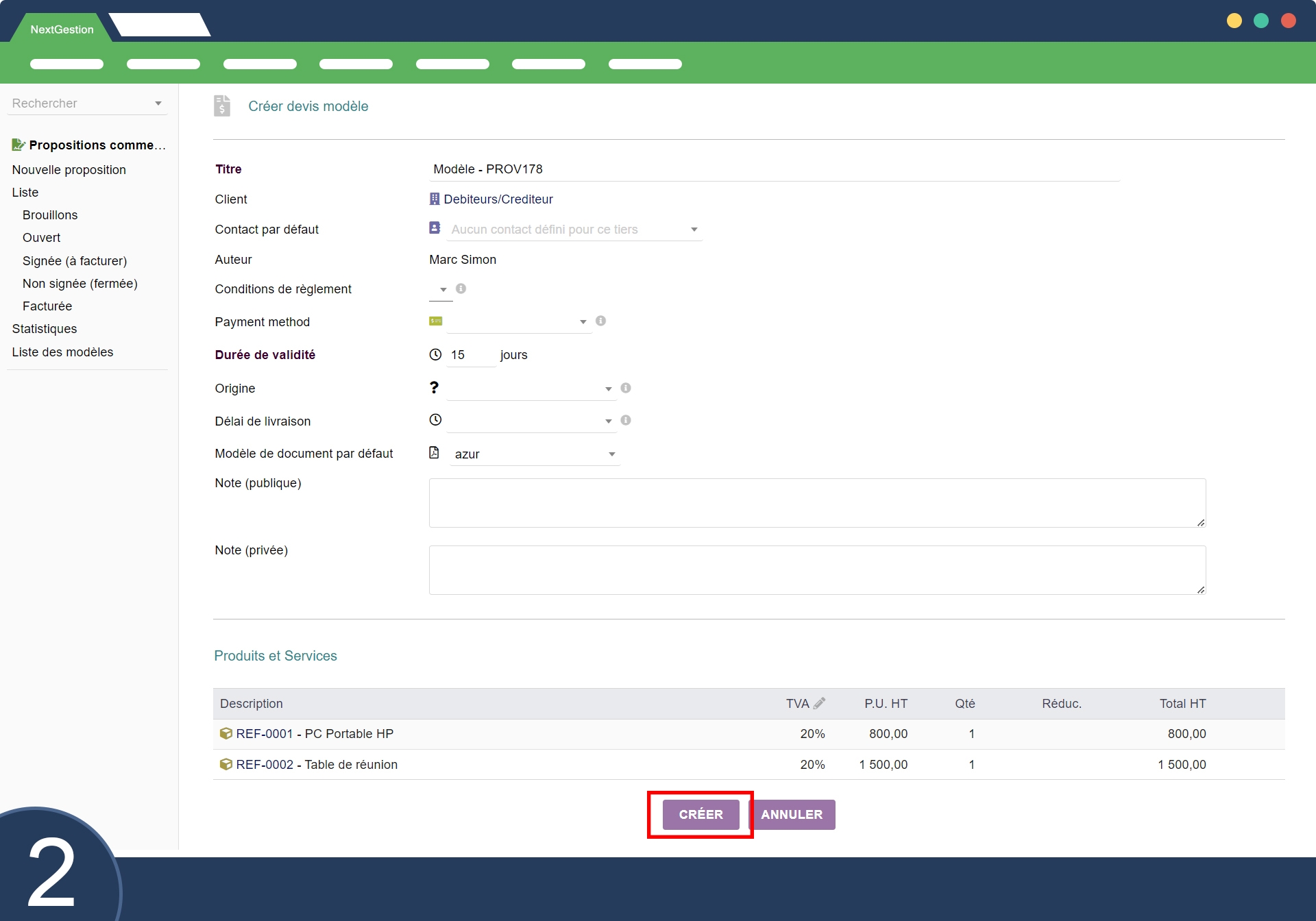The width and height of the screenshot is (1316, 921).
Task: Go to Brouillons list in sidebar
Action: pyautogui.click(x=50, y=214)
